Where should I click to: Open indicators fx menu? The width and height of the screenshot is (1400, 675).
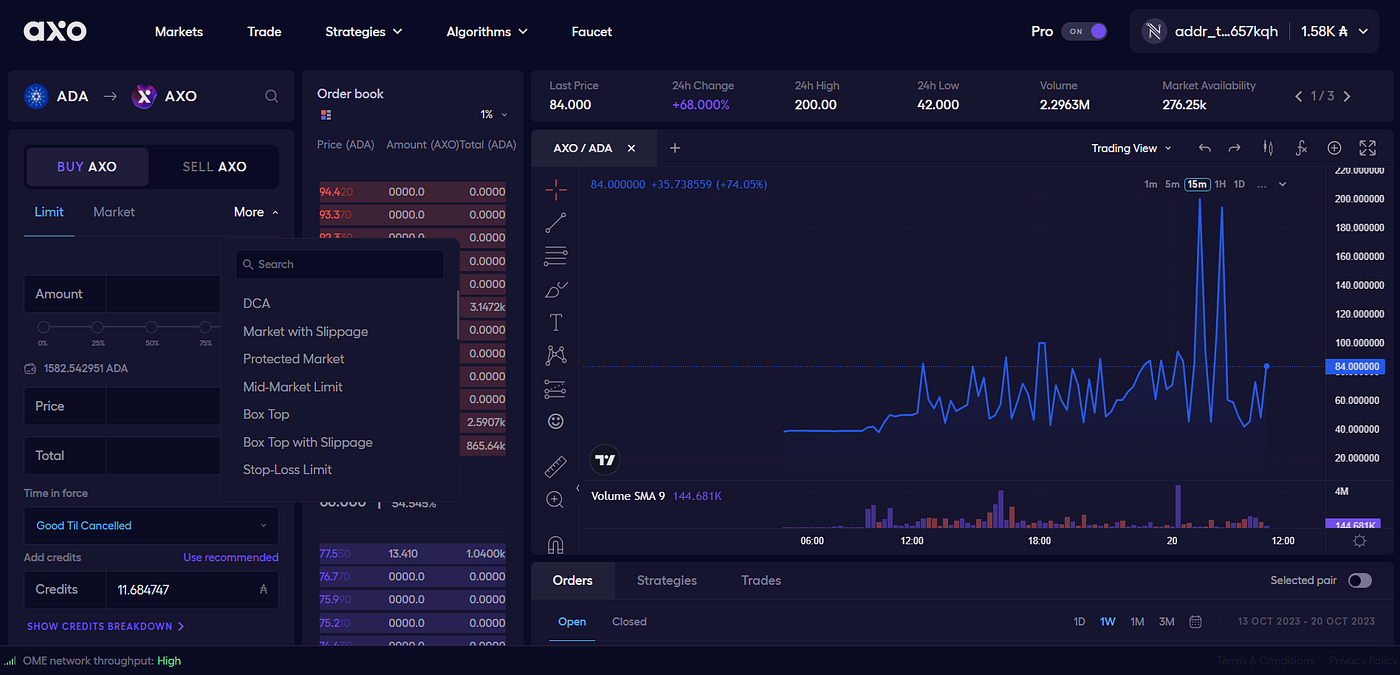point(1301,148)
